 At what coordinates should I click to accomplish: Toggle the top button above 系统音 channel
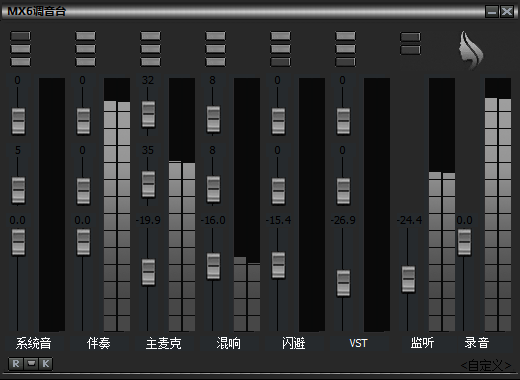point(20,36)
